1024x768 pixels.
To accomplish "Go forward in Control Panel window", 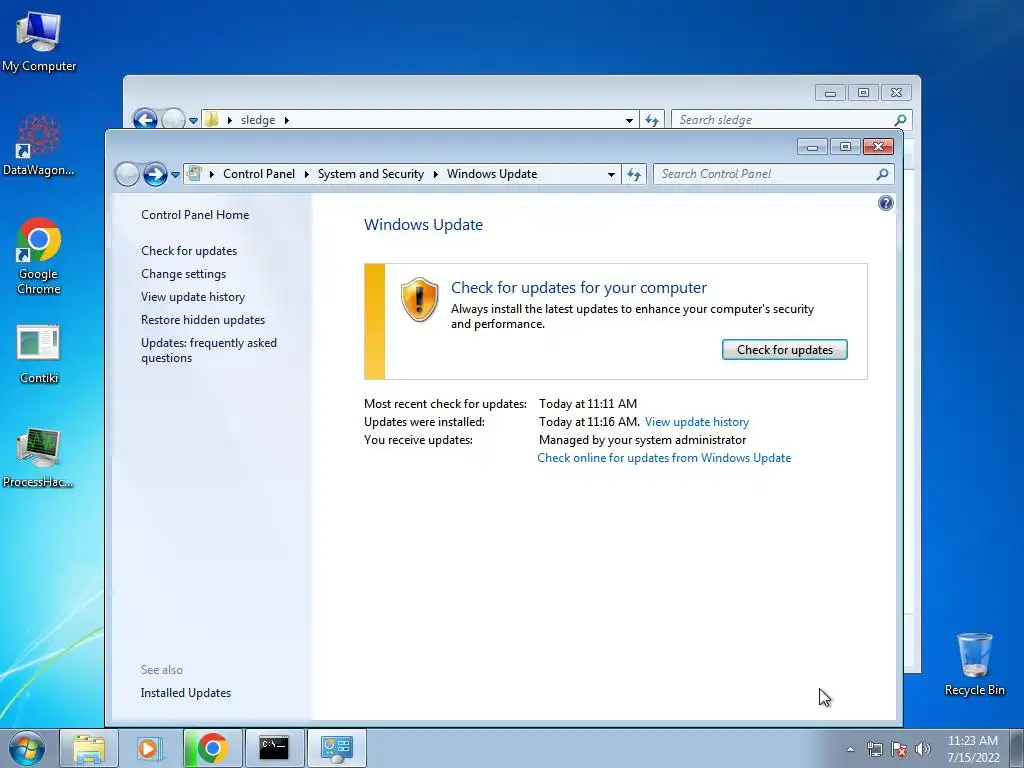I will [155, 174].
